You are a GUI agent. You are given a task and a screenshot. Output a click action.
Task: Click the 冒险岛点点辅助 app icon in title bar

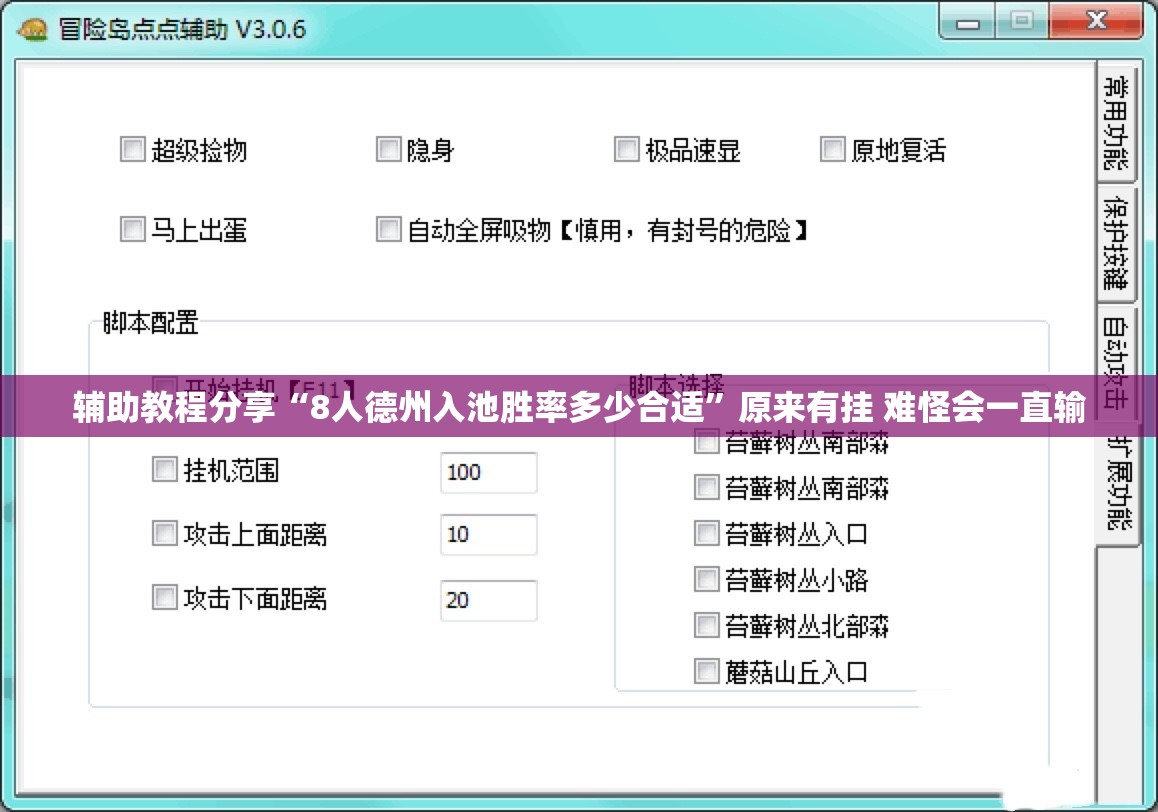[x=32, y=30]
